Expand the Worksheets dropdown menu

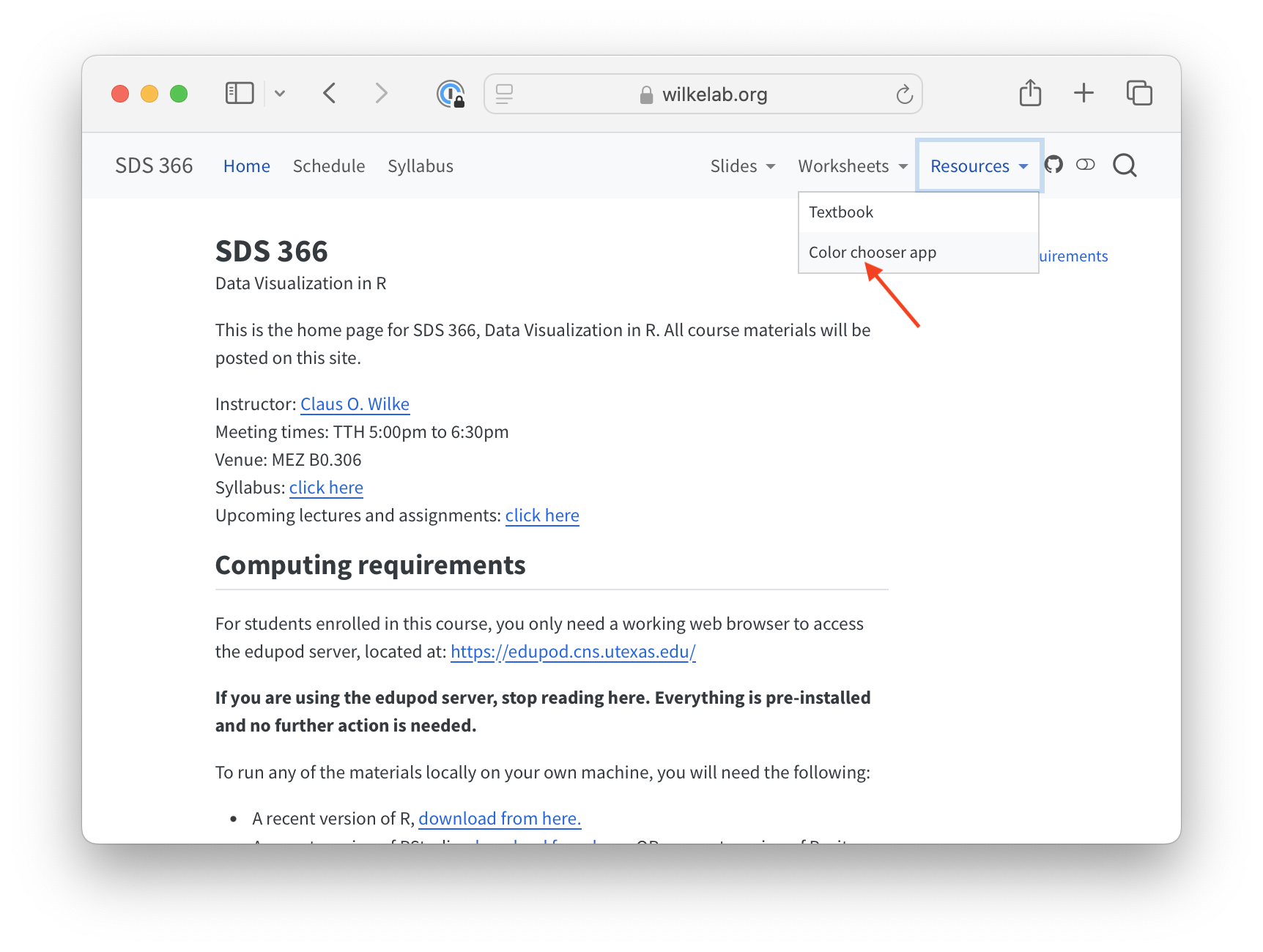(853, 166)
